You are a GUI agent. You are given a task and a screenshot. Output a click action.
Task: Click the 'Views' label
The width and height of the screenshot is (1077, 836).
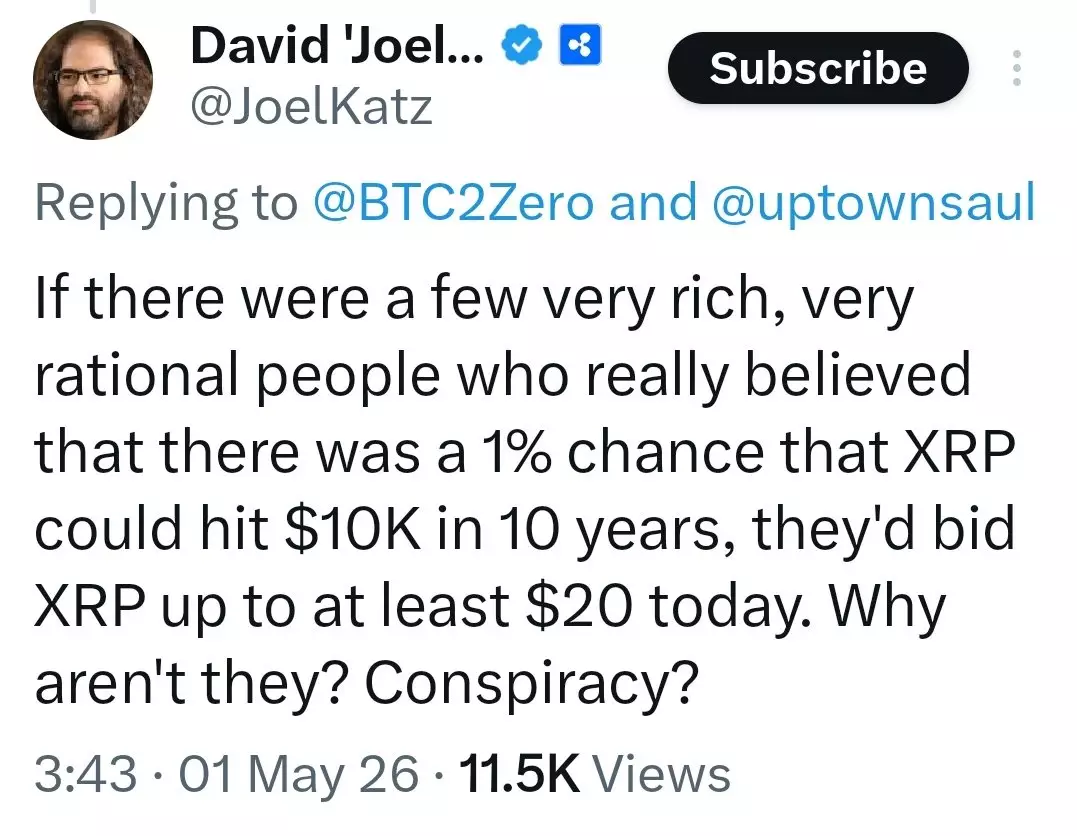tap(661, 773)
